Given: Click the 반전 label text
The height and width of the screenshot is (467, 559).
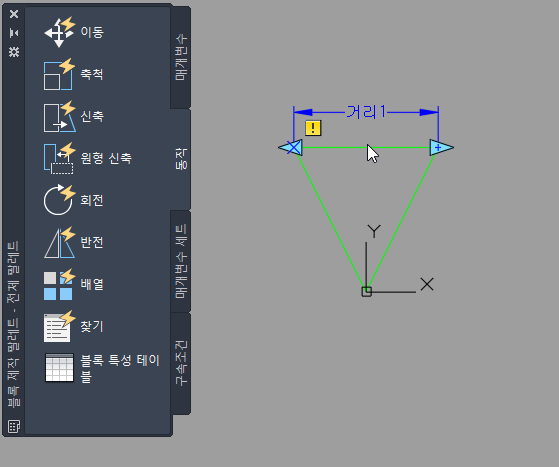Looking at the screenshot, I should 92,242.
